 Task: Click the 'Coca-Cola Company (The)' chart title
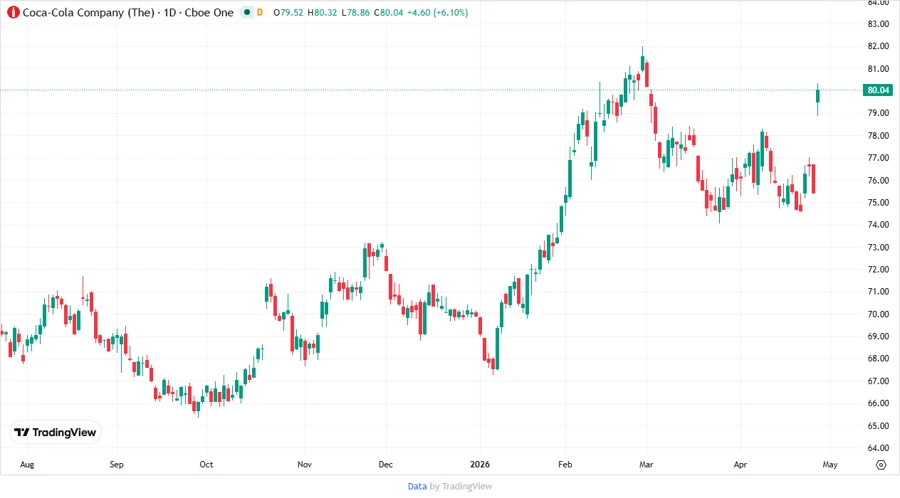[x=88, y=13]
